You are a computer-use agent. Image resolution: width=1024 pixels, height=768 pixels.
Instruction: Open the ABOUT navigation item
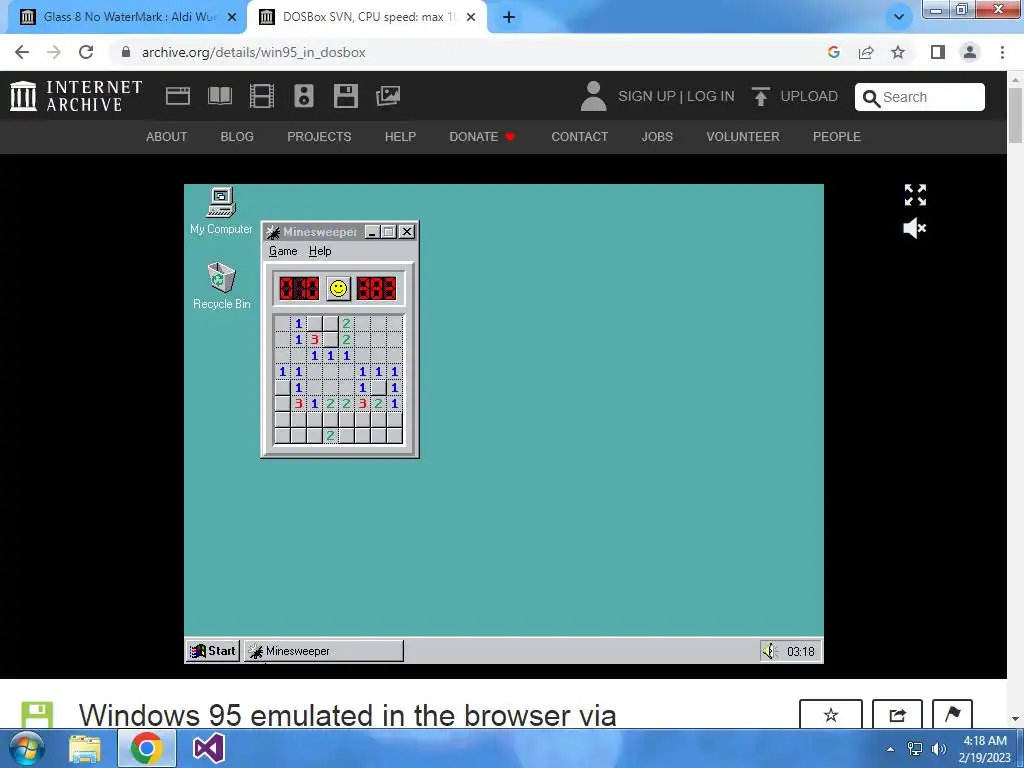167,136
